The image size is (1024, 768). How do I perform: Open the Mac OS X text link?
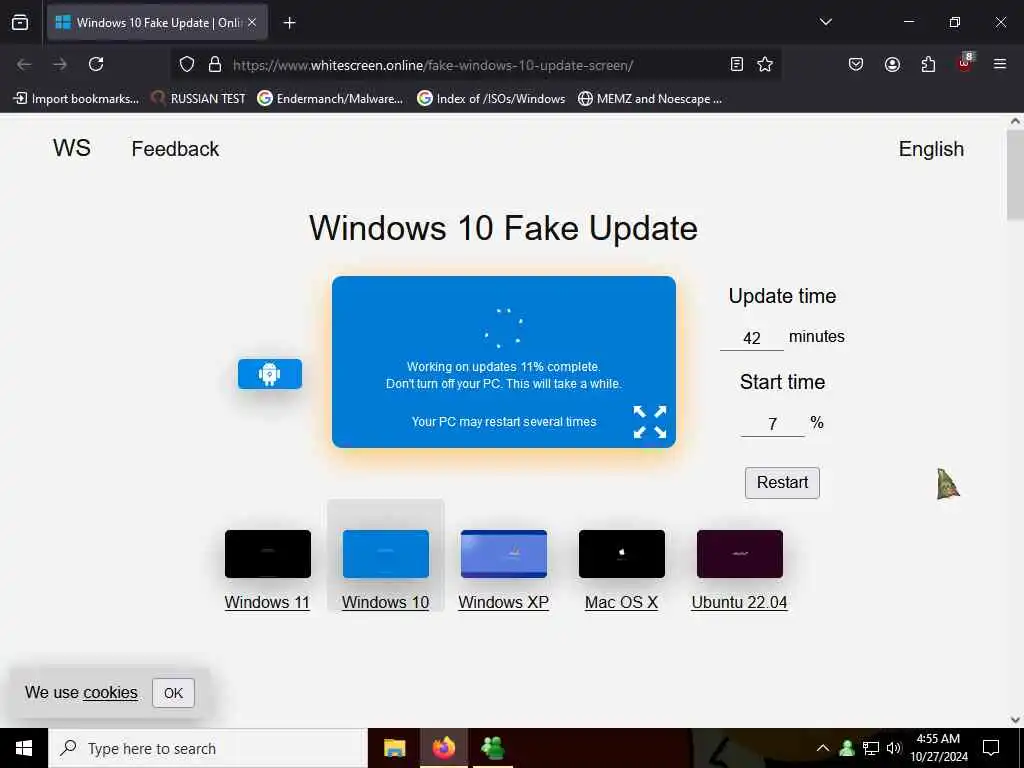click(x=621, y=602)
